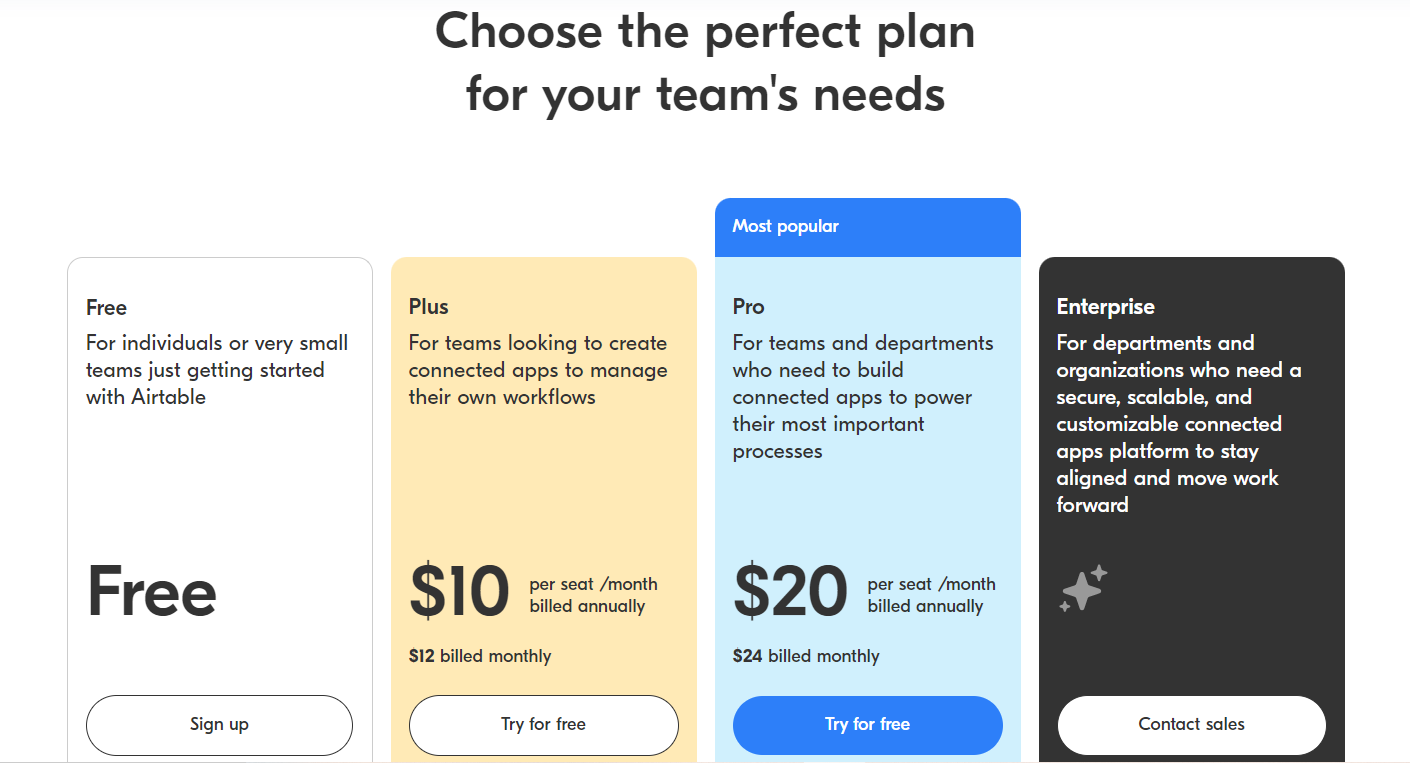Click the Pro plan description paragraph
1410x763 pixels.
tap(863, 397)
